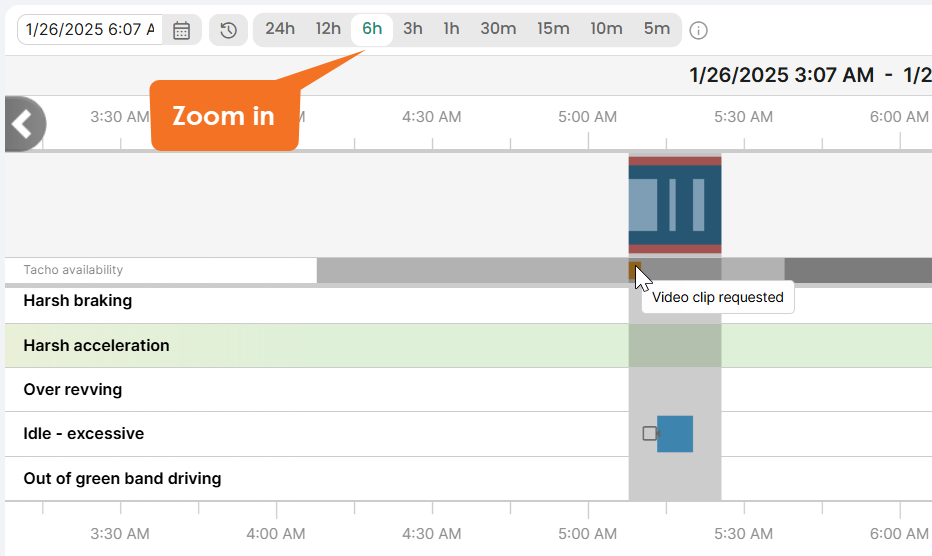Click the dark blue trip block thumbnail
Screen dimensions: 932x556
click(x=675, y=205)
